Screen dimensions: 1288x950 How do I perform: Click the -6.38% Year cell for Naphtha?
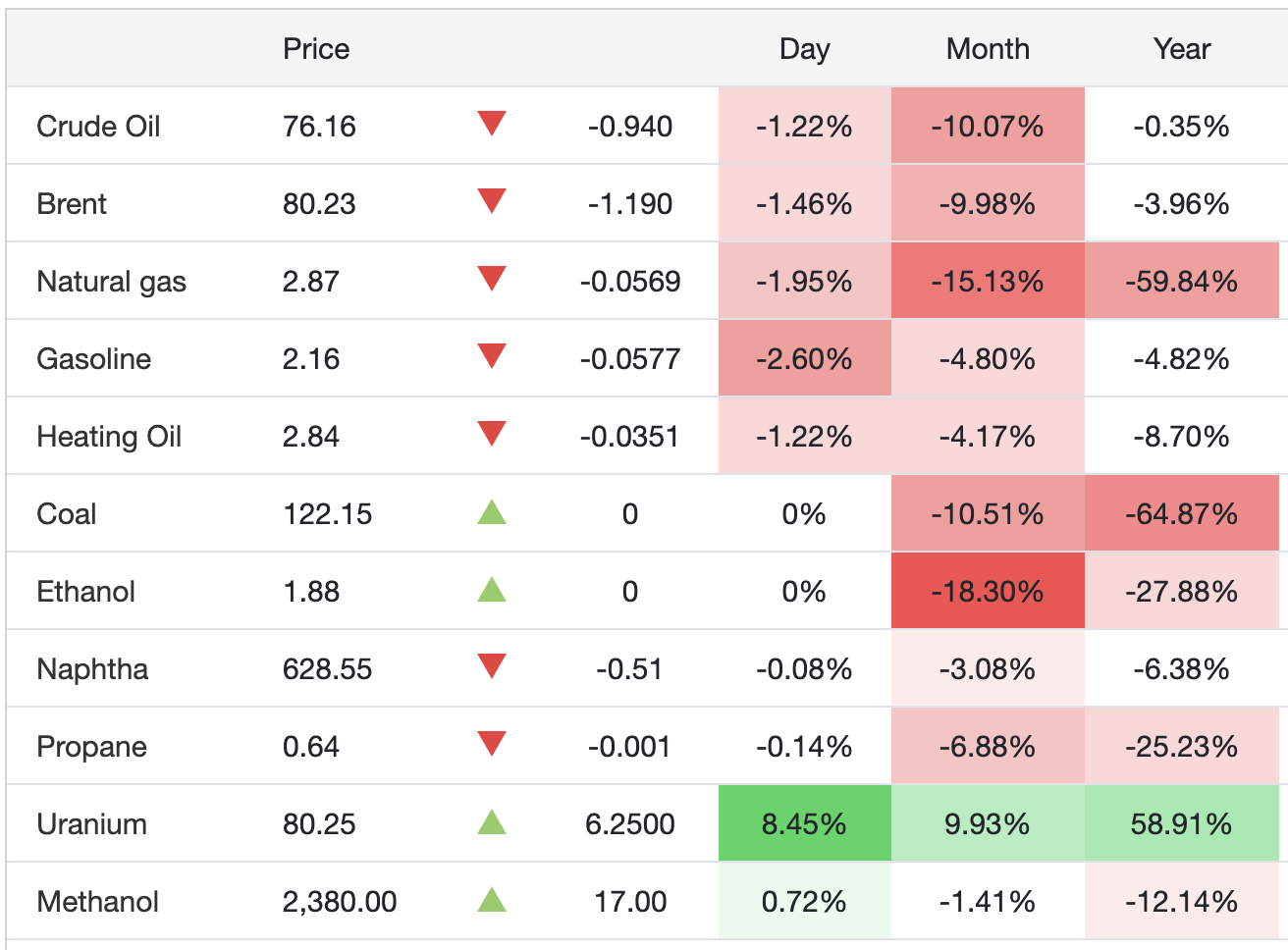click(1182, 668)
